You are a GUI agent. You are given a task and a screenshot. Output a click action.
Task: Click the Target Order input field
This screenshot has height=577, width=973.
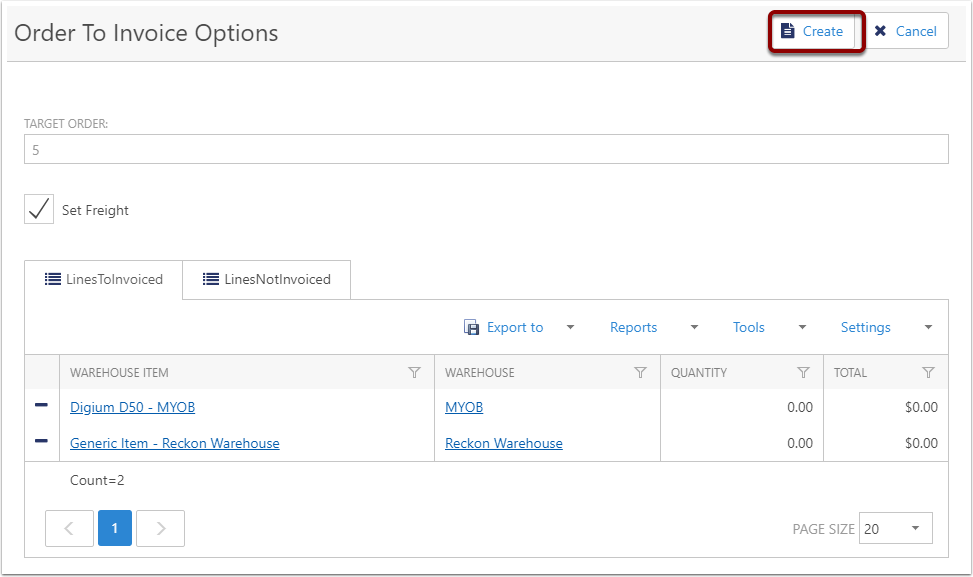[486, 150]
